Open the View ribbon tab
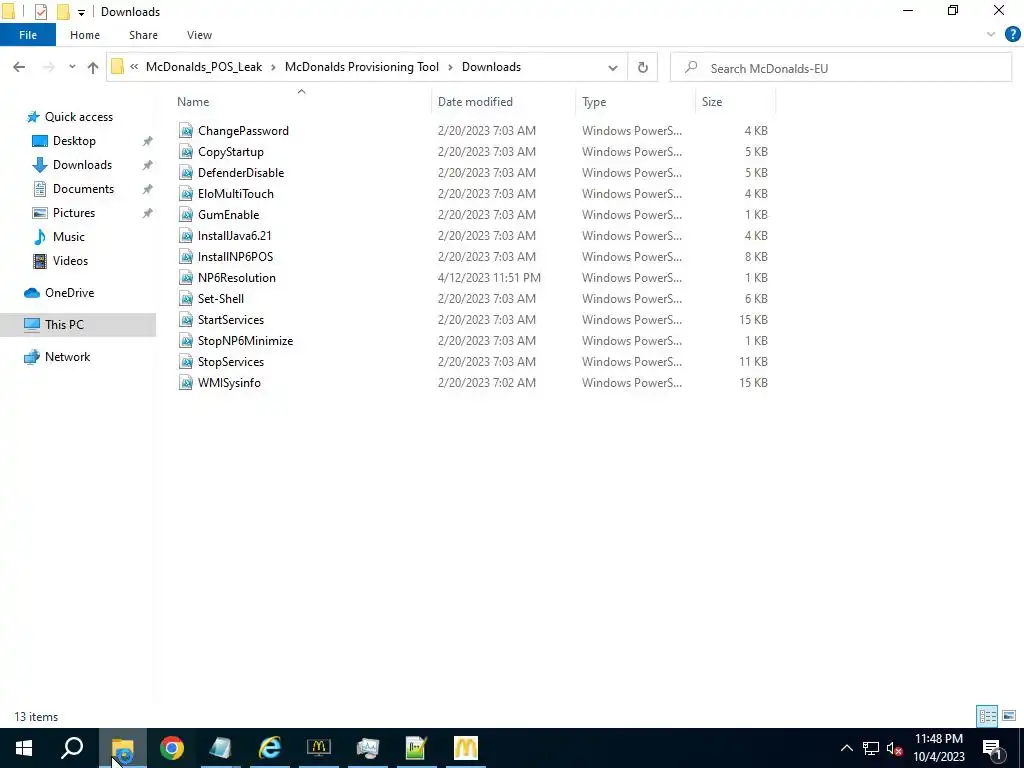 click(199, 35)
